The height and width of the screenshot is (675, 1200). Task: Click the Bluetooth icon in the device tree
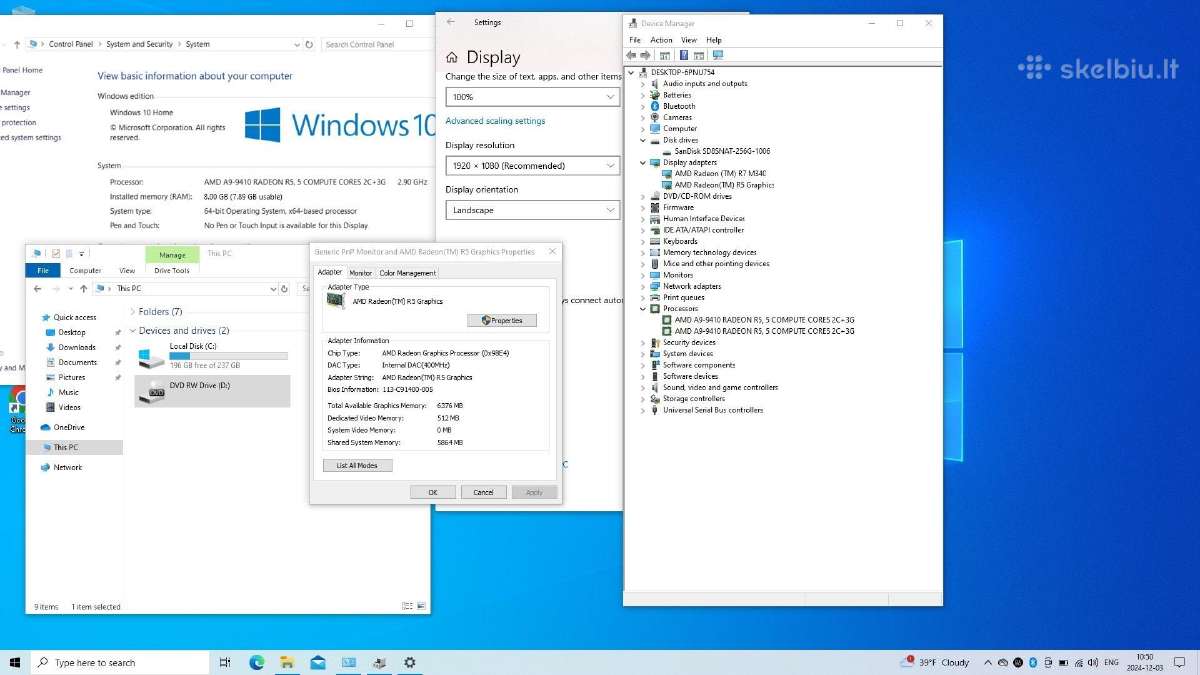(x=655, y=106)
